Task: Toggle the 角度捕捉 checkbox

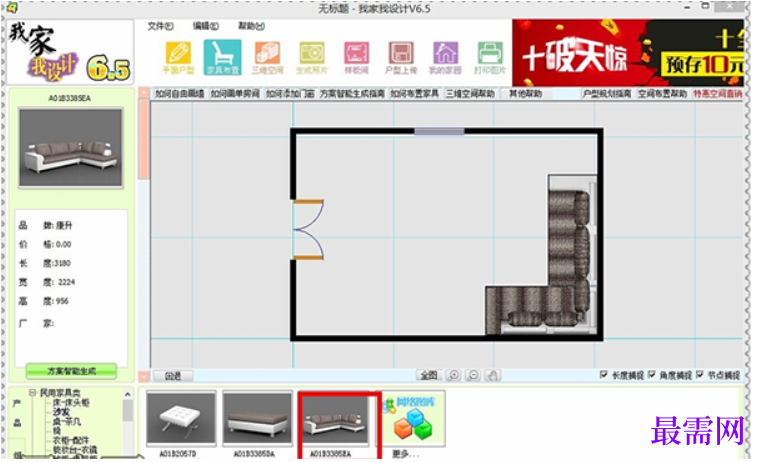Action: [652, 374]
